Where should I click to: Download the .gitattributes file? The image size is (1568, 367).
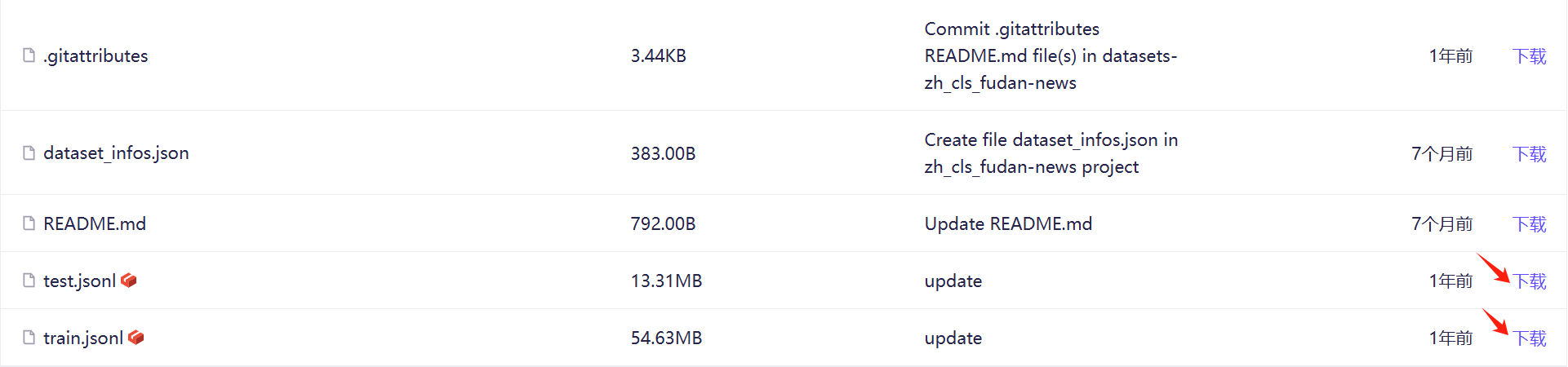click(x=1529, y=55)
